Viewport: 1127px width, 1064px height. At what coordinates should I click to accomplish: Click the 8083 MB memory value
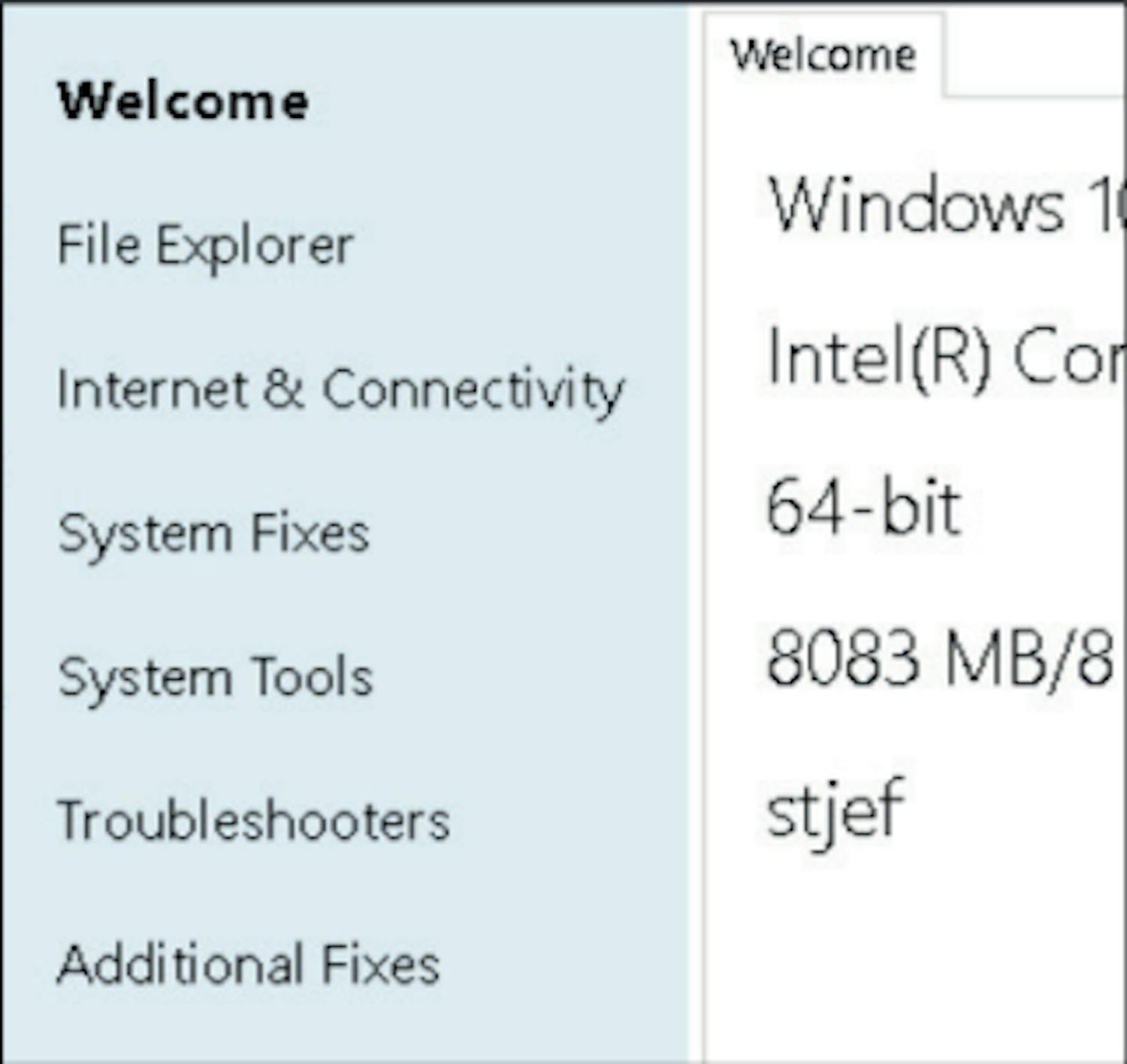938,659
